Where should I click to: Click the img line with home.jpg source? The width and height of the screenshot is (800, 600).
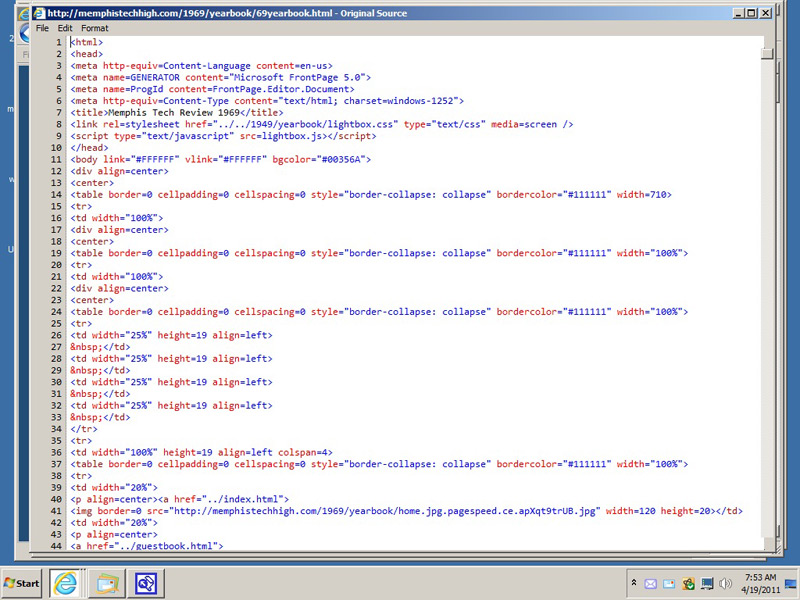(x=407, y=512)
